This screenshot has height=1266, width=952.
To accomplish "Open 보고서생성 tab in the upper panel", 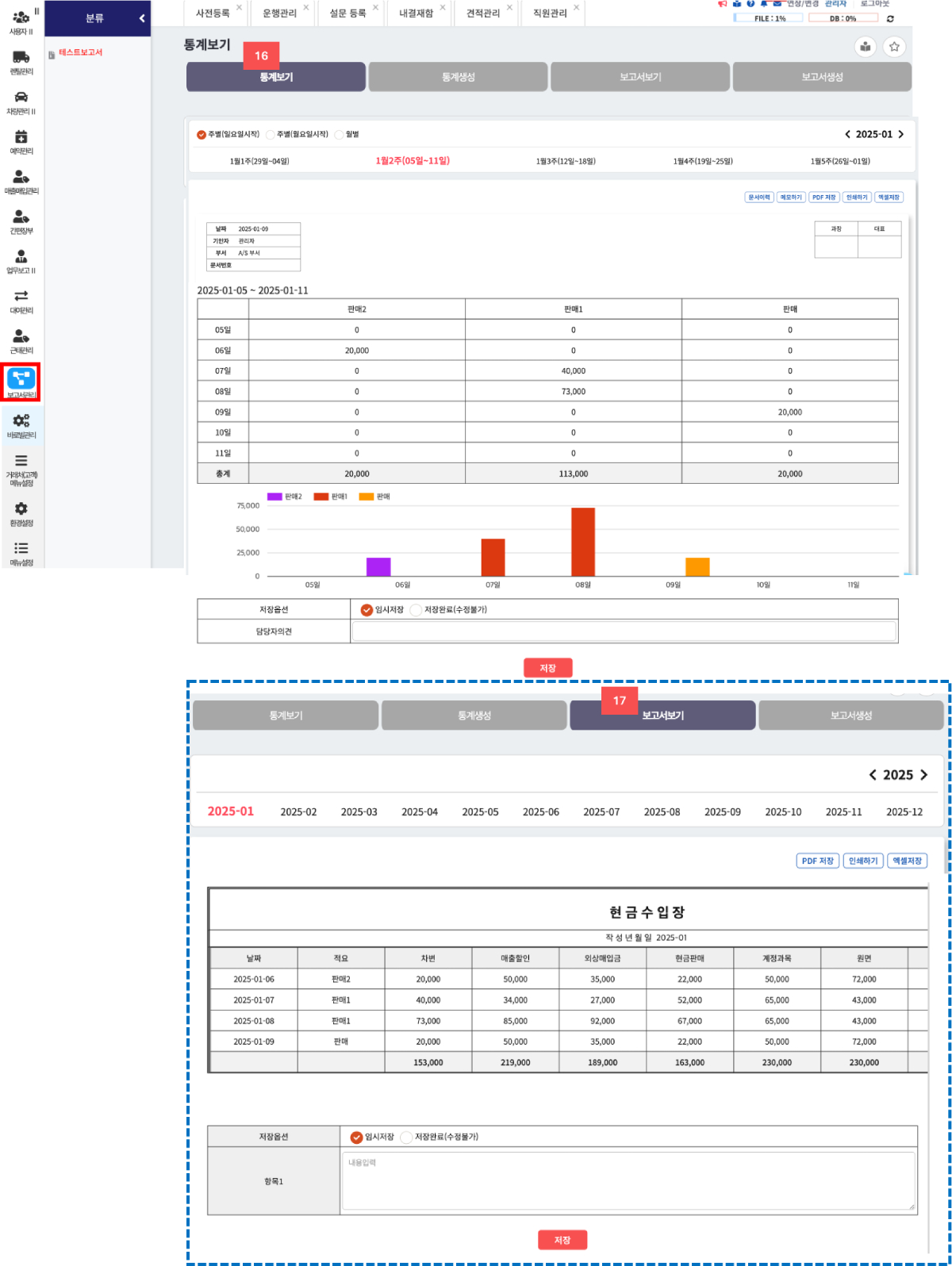I will click(x=822, y=77).
